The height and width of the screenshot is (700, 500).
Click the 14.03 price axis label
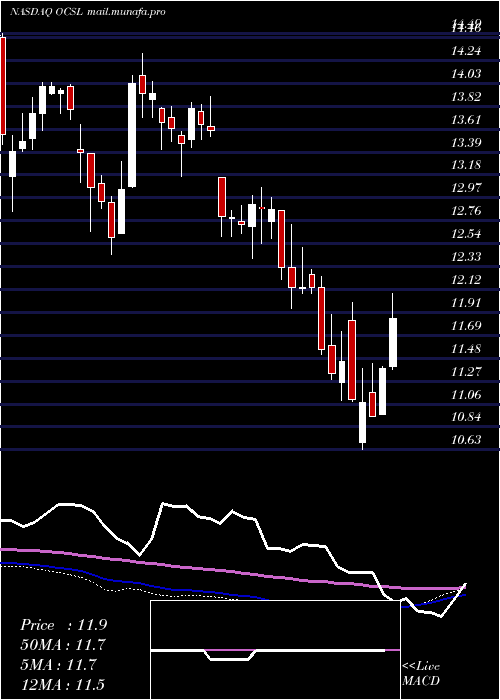click(x=467, y=74)
